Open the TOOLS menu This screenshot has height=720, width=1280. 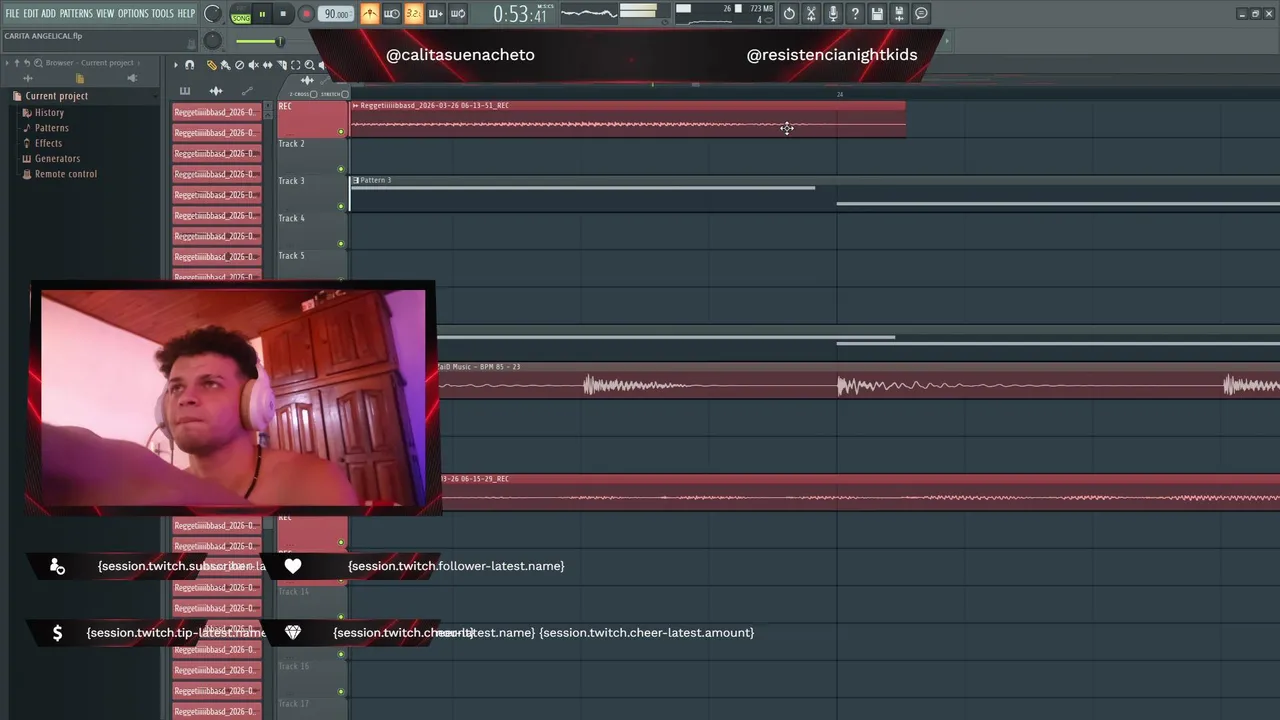[163, 13]
